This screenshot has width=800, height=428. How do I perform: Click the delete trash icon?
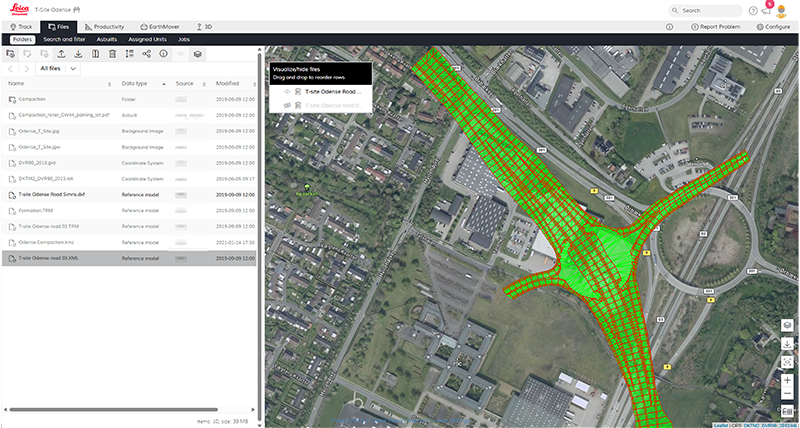[x=112, y=53]
